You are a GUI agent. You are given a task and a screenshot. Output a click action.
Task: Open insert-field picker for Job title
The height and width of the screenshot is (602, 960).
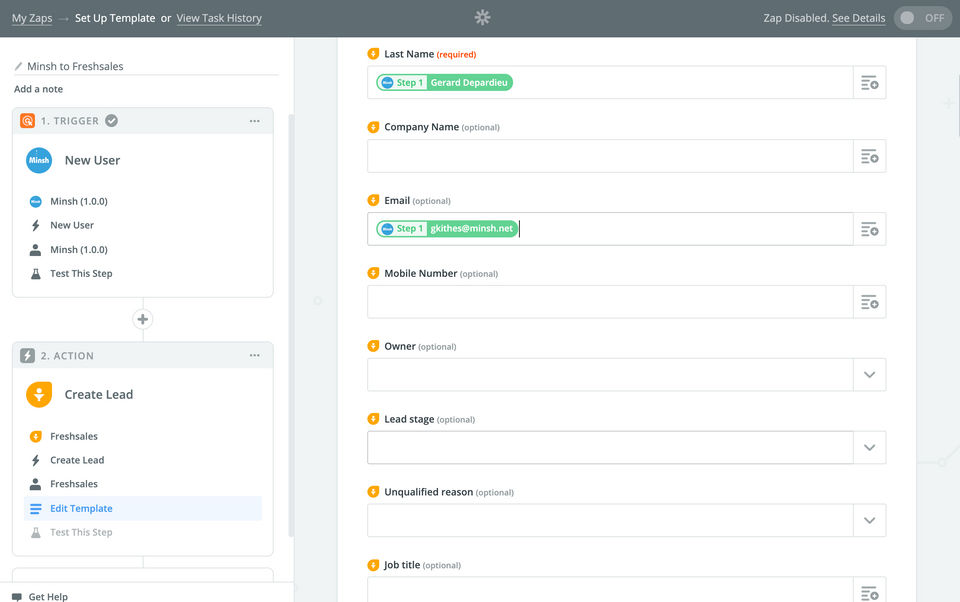pos(869,592)
